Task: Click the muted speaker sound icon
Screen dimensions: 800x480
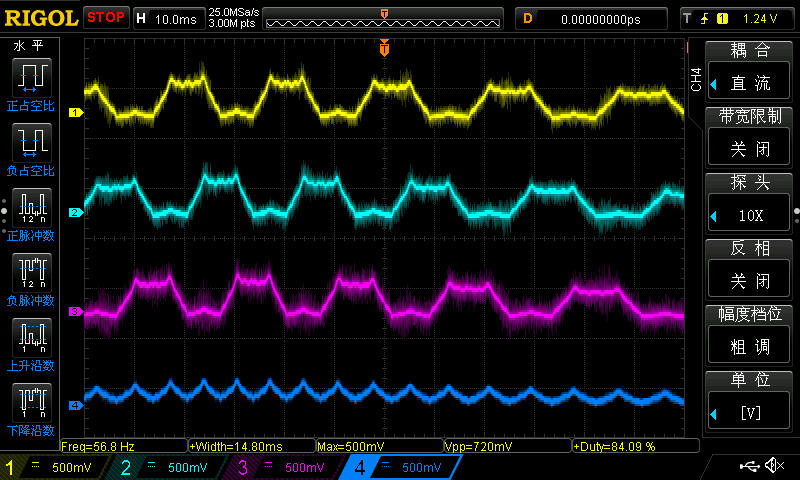Action: pos(774,466)
